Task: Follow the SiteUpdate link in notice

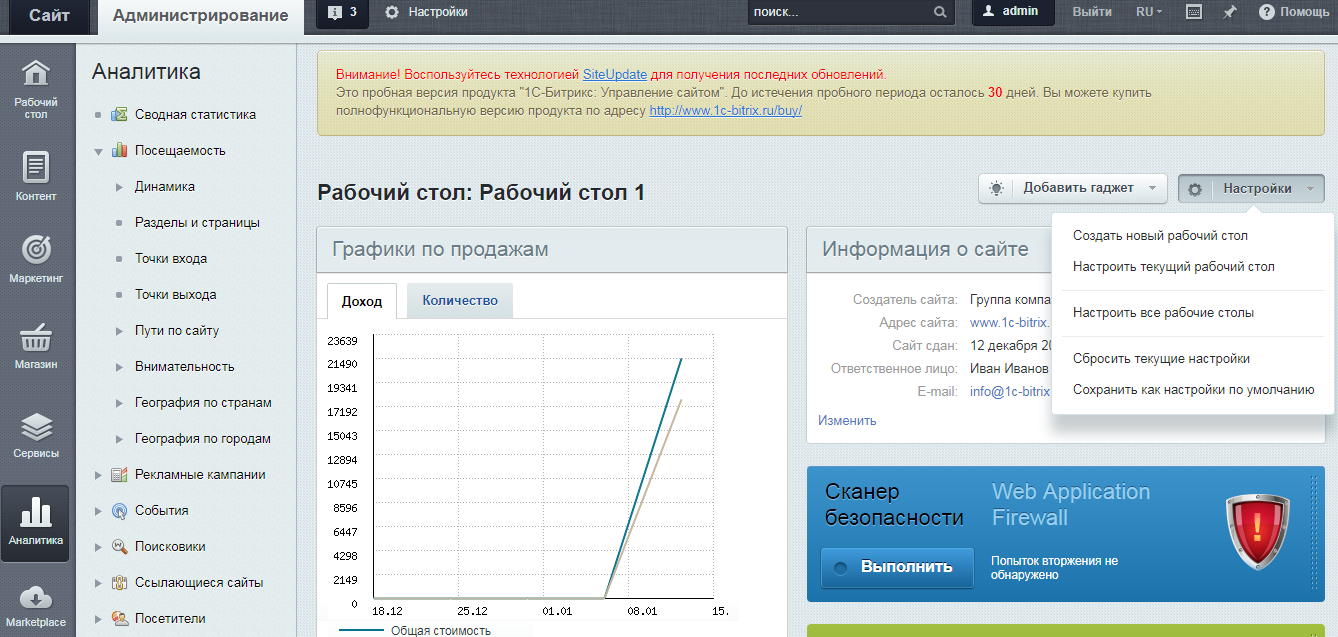Action: pos(614,74)
